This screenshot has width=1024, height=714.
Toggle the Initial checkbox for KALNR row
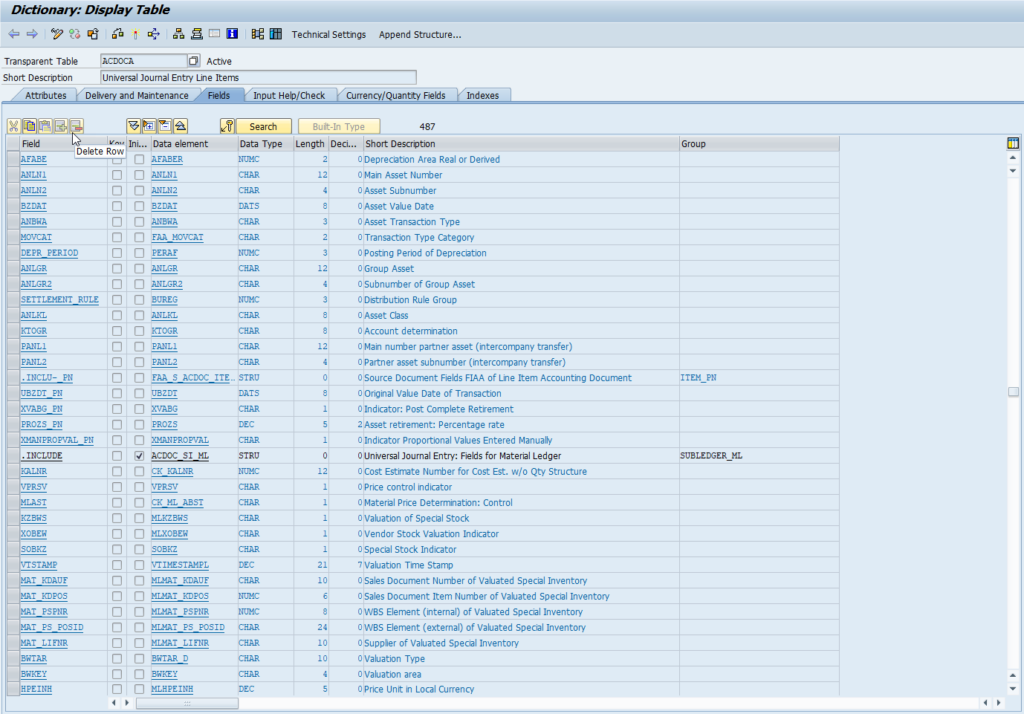pos(139,471)
